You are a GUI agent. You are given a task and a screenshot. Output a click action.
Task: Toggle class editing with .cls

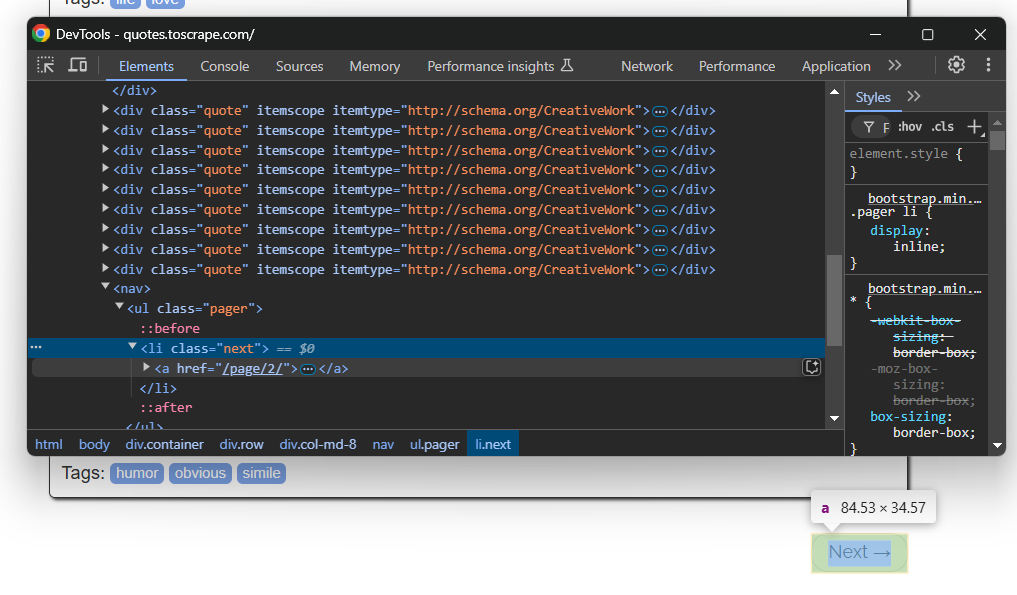(x=941, y=126)
